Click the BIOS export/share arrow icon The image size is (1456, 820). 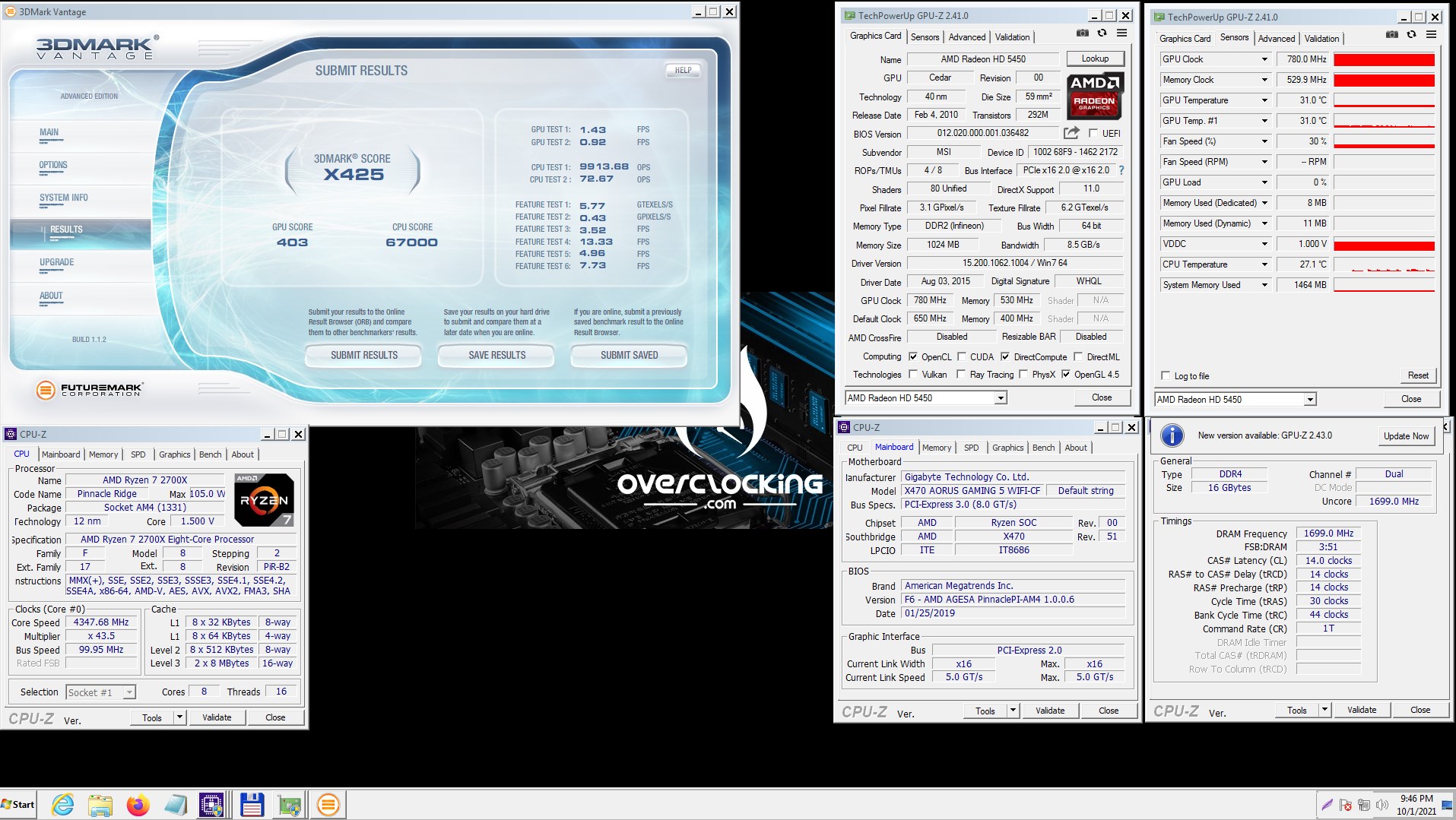1071,133
